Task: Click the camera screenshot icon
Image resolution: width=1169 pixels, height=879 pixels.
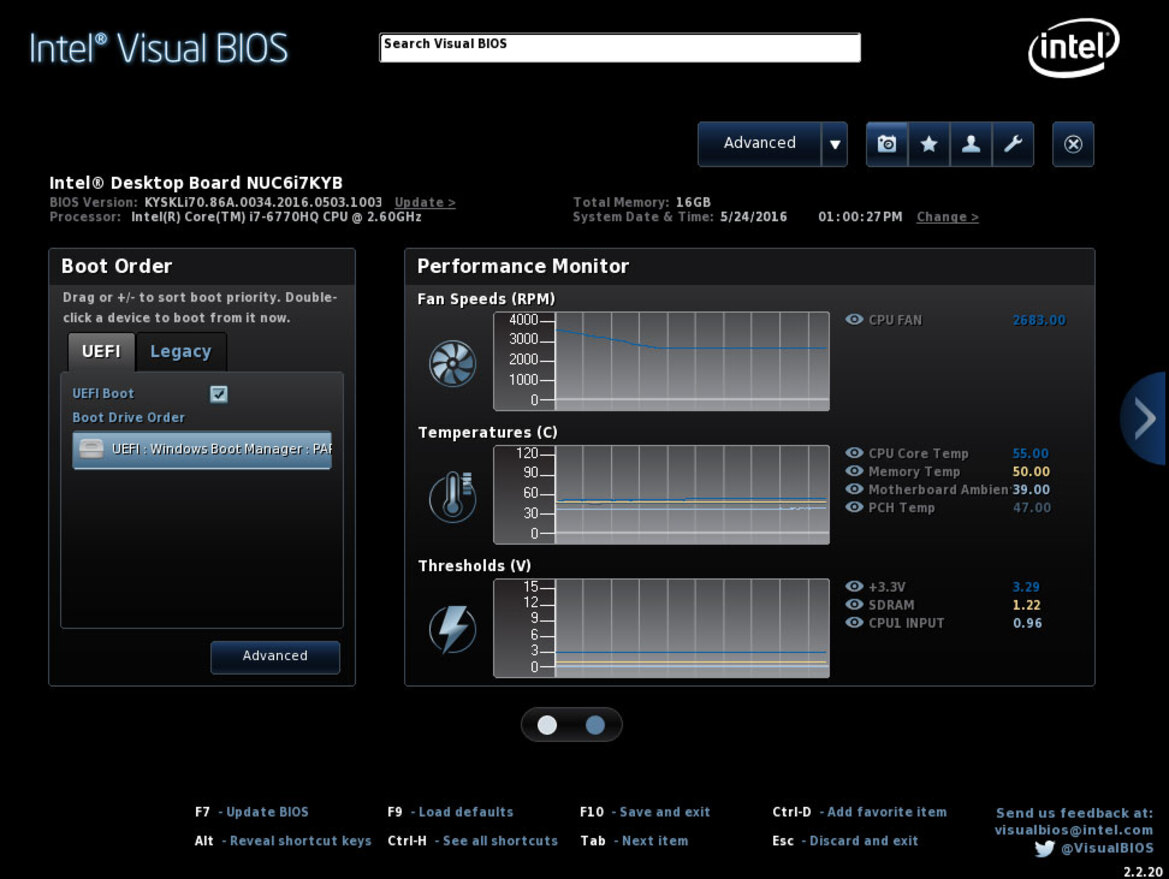Action: click(x=886, y=144)
